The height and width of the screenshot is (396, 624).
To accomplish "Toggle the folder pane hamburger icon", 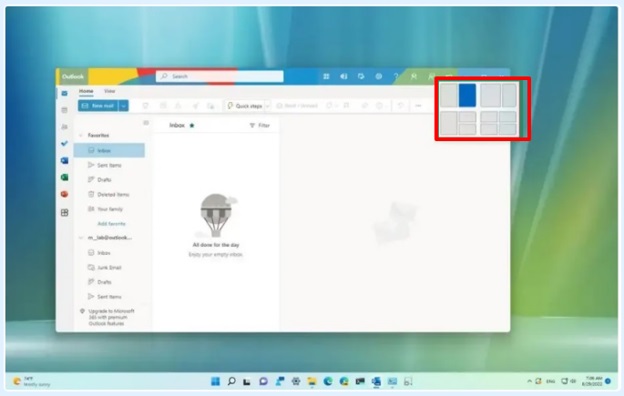I will [x=146, y=123].
